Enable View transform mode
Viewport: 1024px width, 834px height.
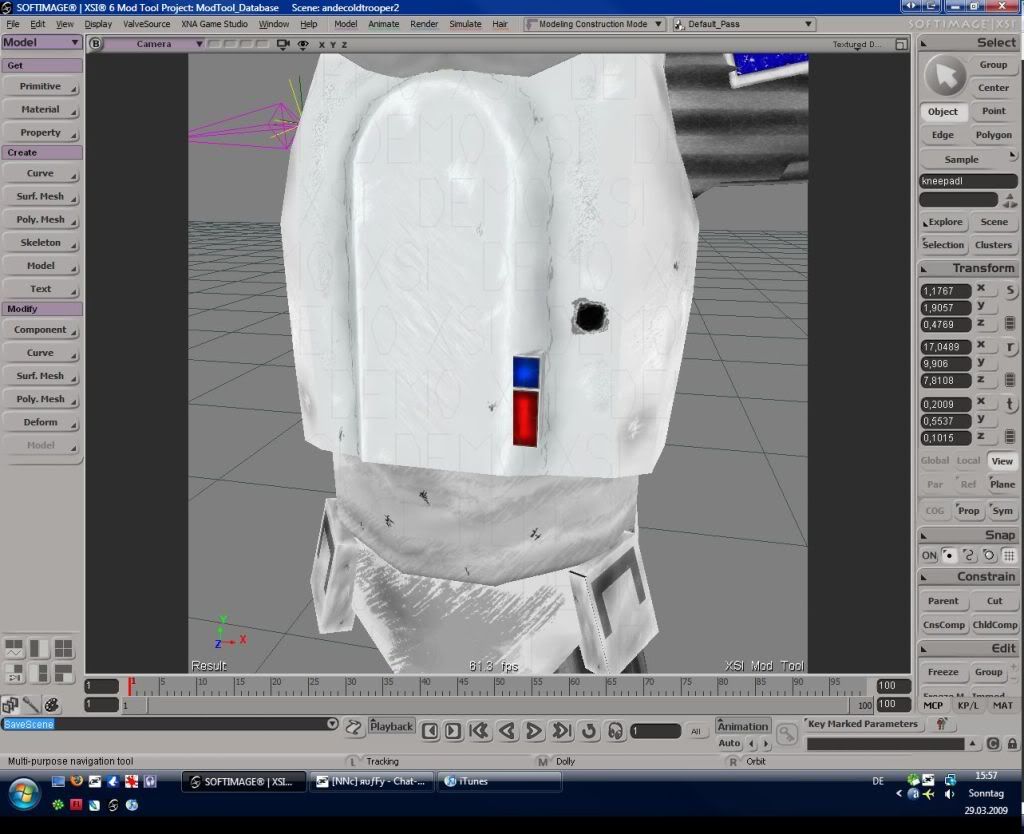(1002, 460)
